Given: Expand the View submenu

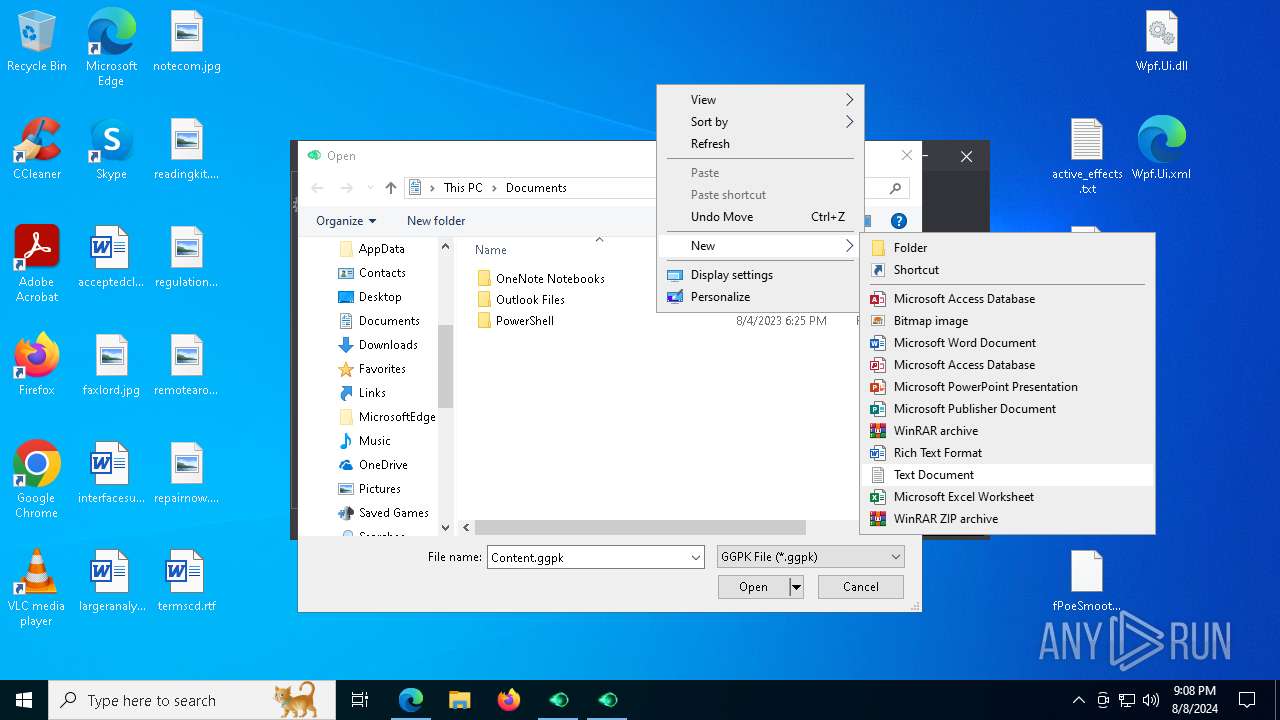Looking at the screenshot, I should click(x=760, y=100).
